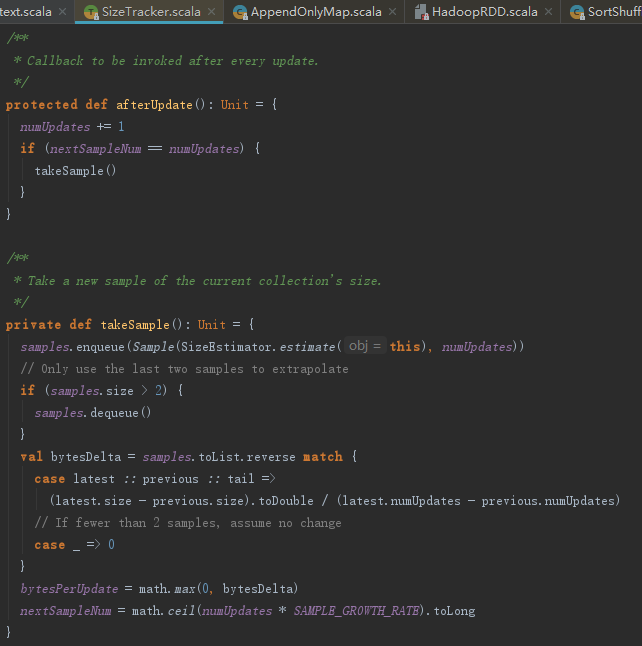Click latest.numUpdates in the division expression
This screenshot has height=646, width=642.
pyautogui.click(x=402, y=501)
